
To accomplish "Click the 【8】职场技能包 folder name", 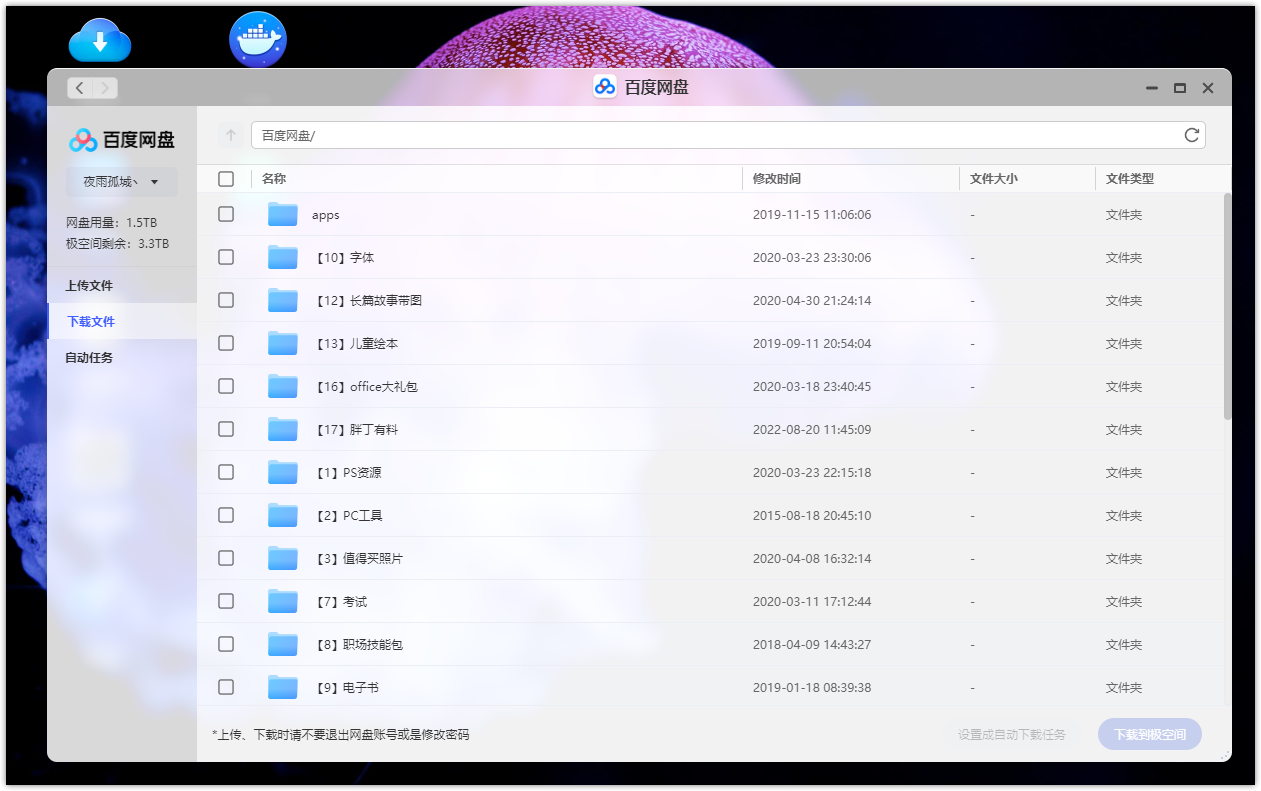I will coord(358,644).
